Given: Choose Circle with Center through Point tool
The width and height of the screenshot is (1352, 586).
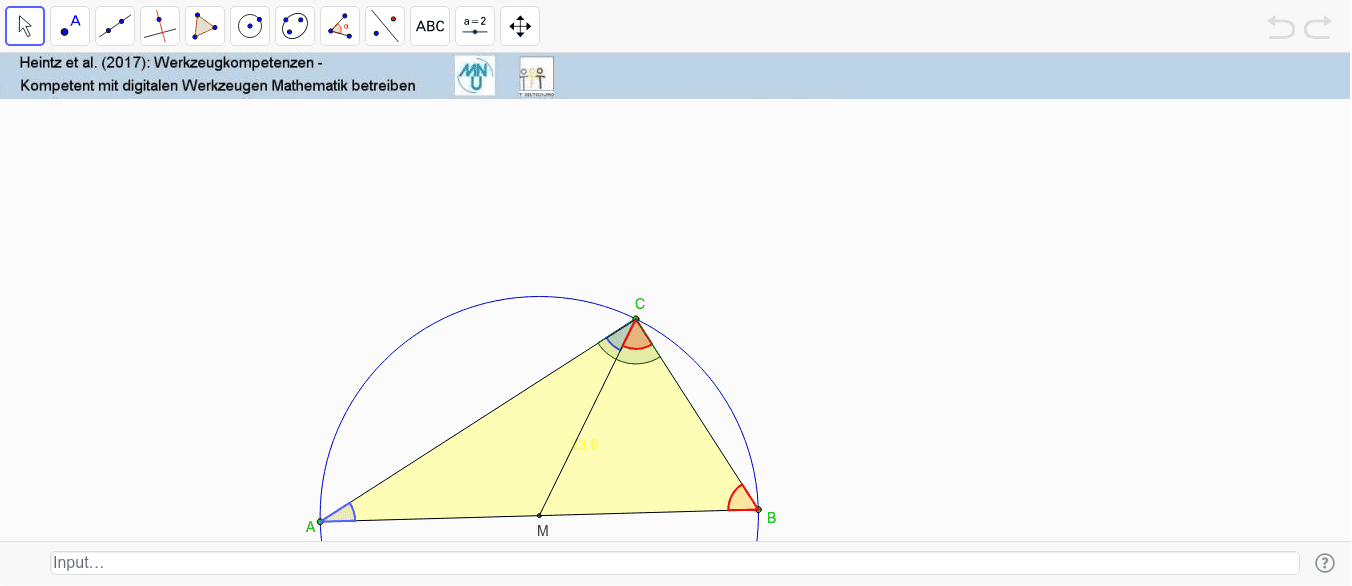Looking at the screenshot, I should 250,26.
